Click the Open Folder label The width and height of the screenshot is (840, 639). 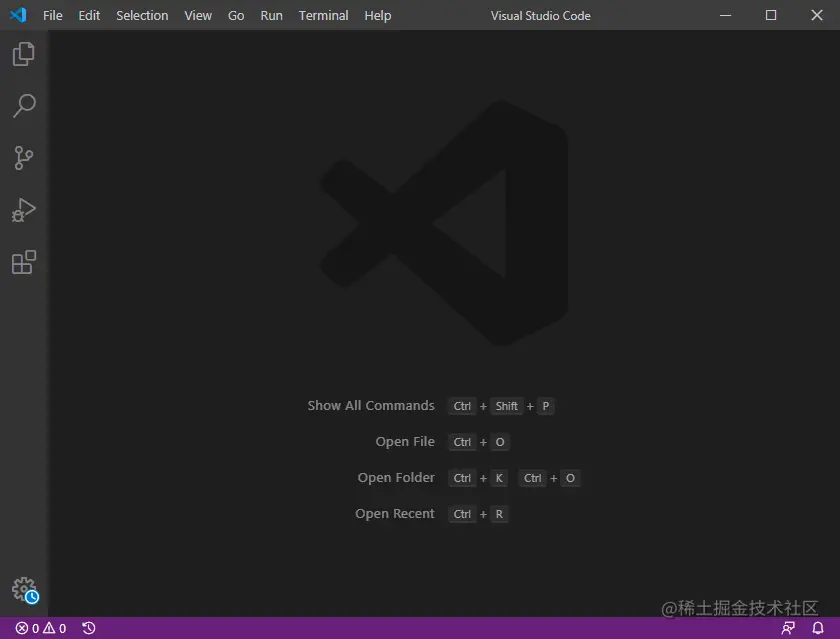click(396, 477)
